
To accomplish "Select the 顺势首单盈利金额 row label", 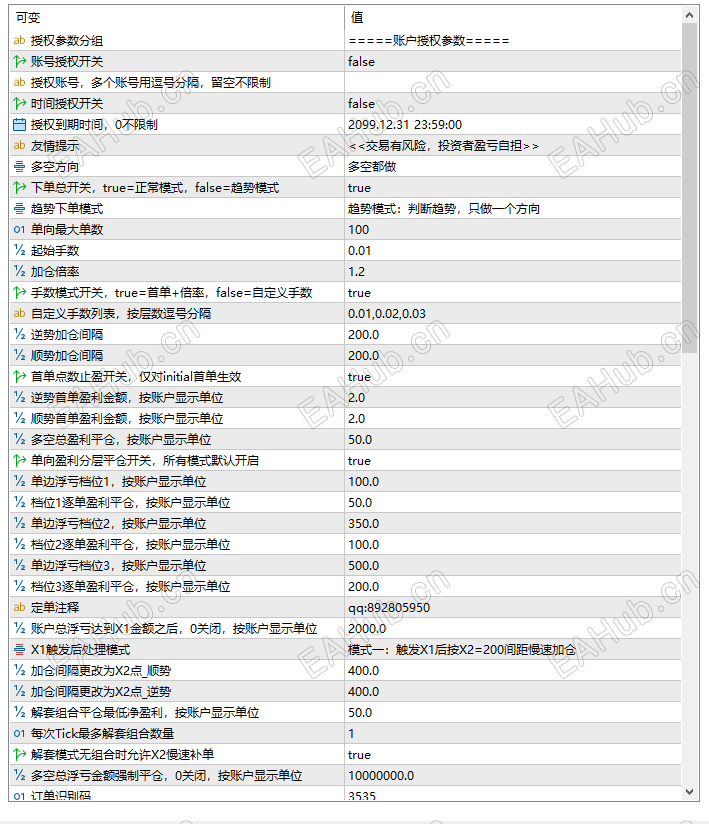I will 127,419.
